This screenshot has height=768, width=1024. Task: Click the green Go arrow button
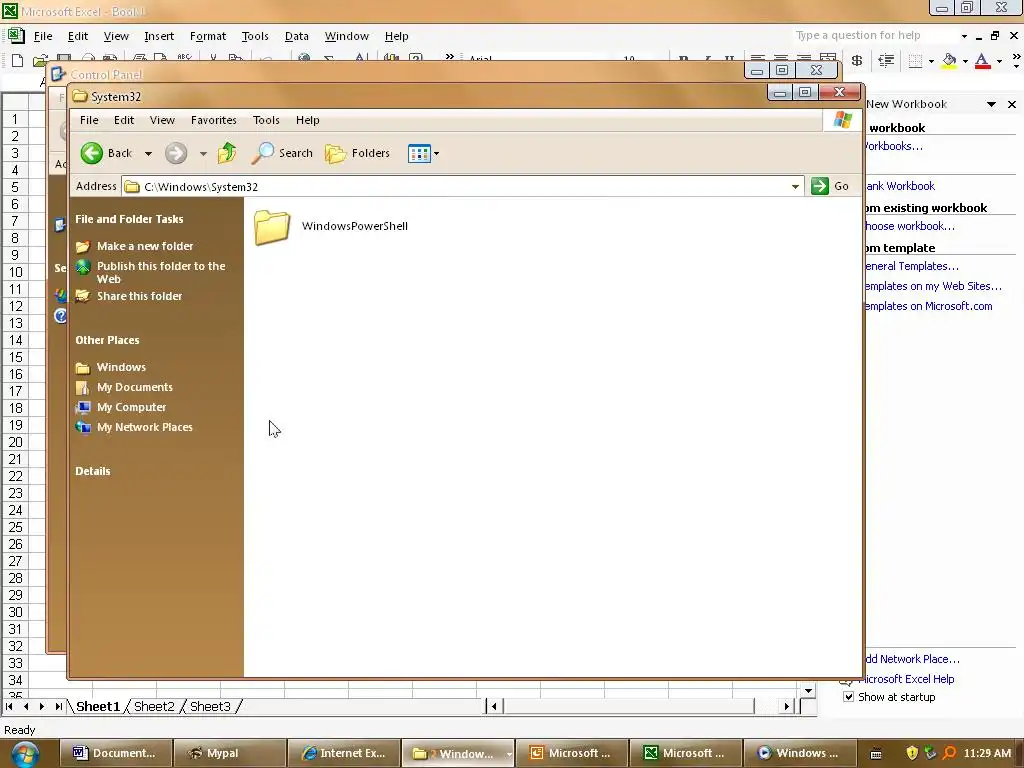(x=820, y=186)
